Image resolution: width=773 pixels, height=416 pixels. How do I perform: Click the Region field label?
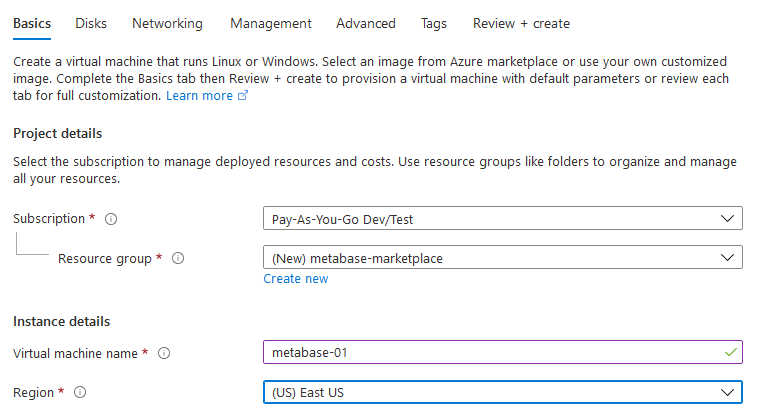pyautogui.click(x=34, y=393)
